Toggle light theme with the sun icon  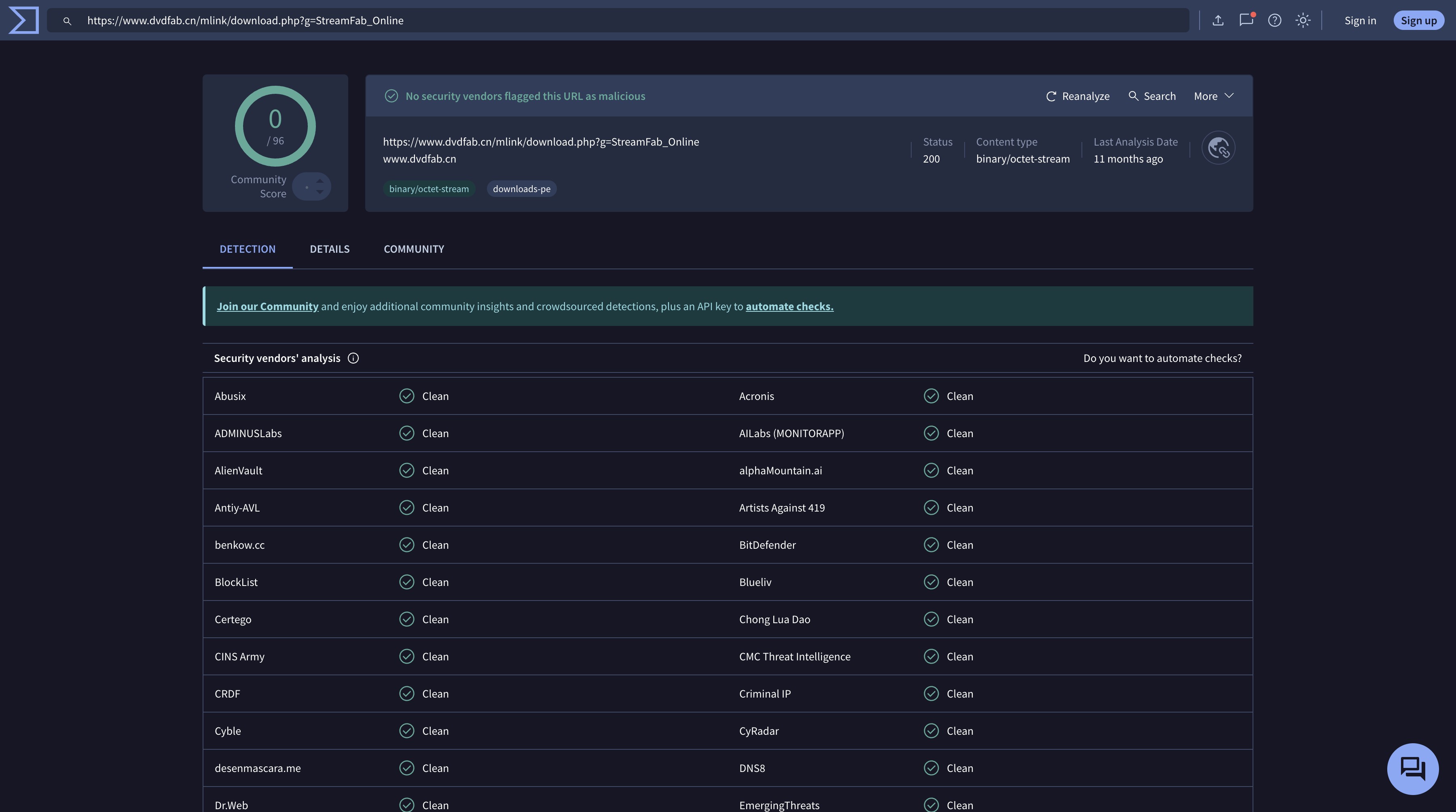tap(1304, 20)
